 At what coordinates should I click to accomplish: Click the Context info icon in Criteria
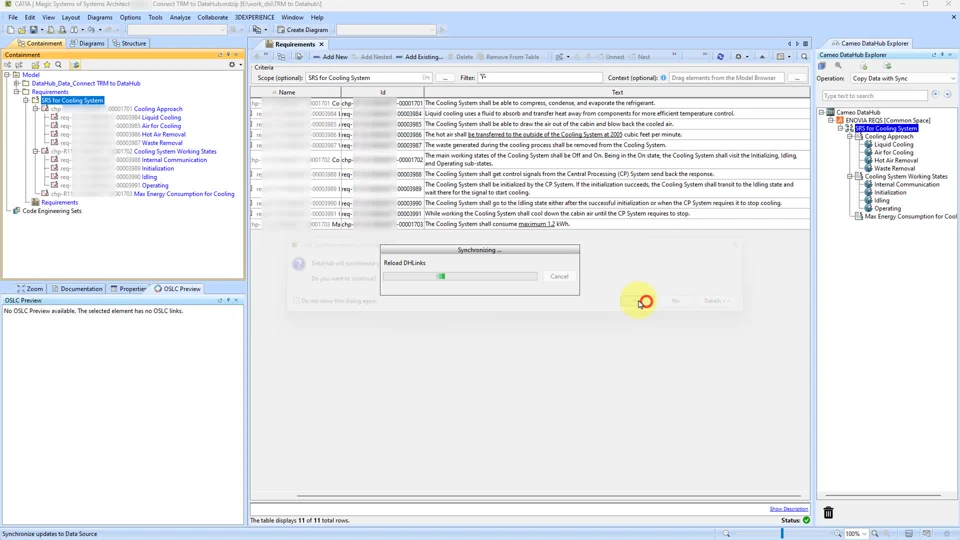(663, 78)
